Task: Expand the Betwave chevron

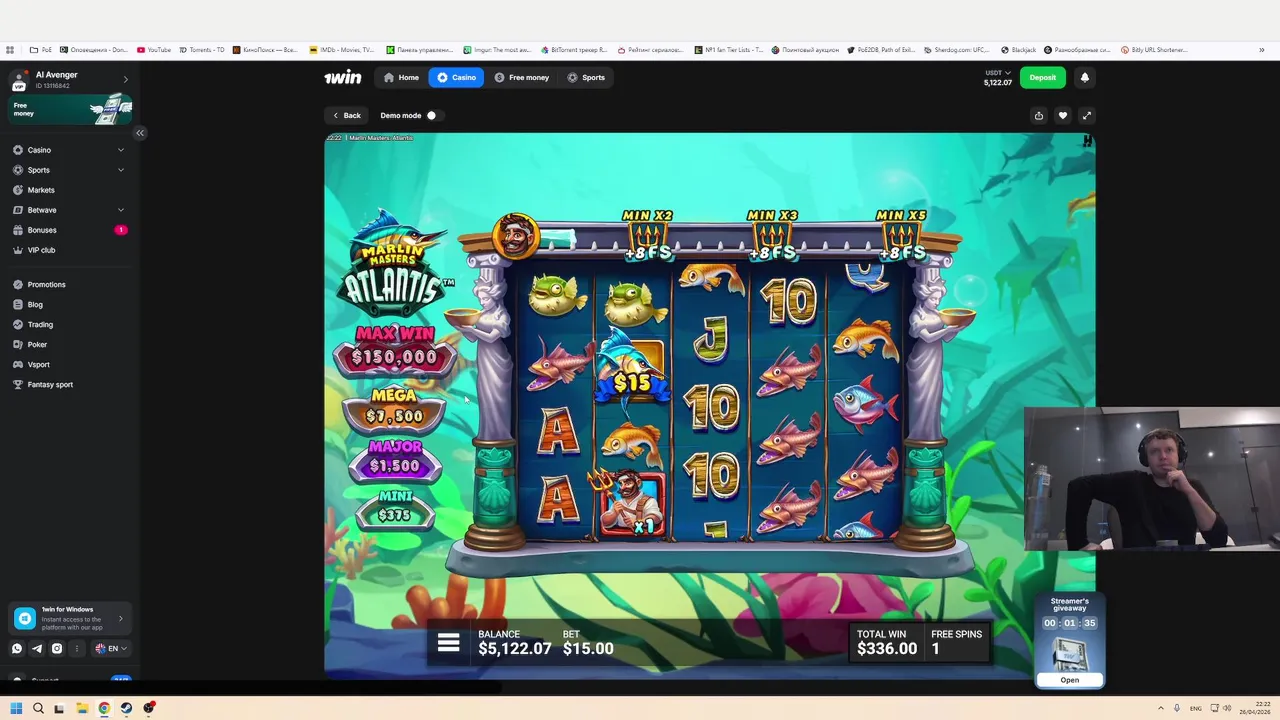Action: click(121, 210)
